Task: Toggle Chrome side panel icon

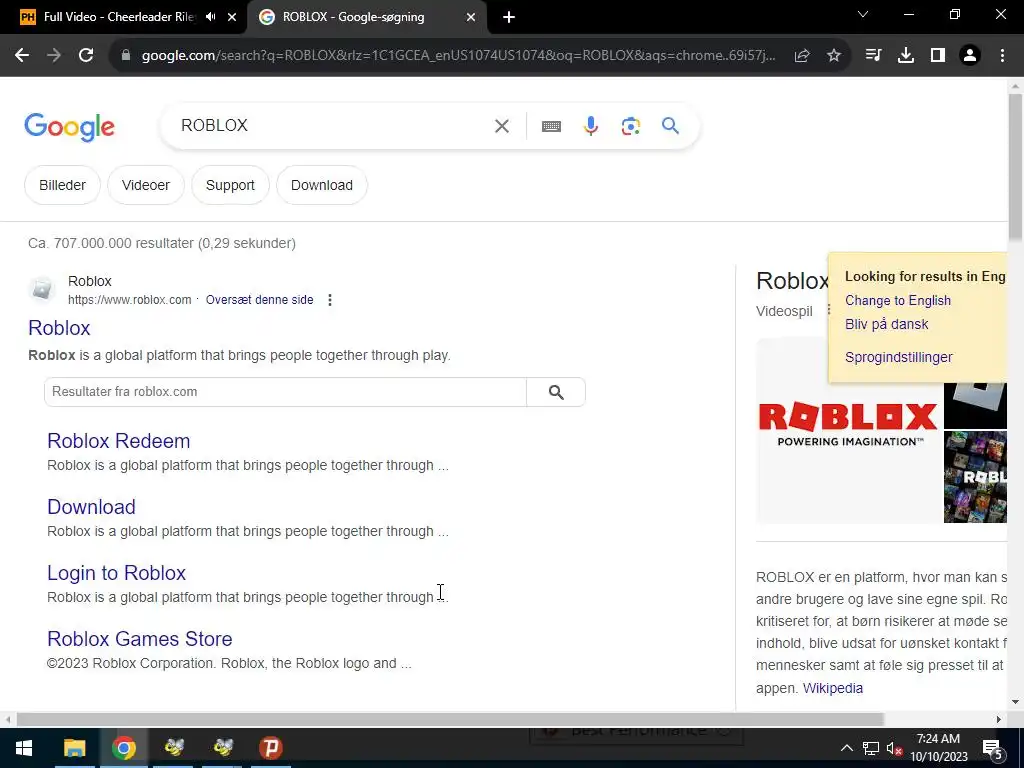Action: [x=938, y=56]
